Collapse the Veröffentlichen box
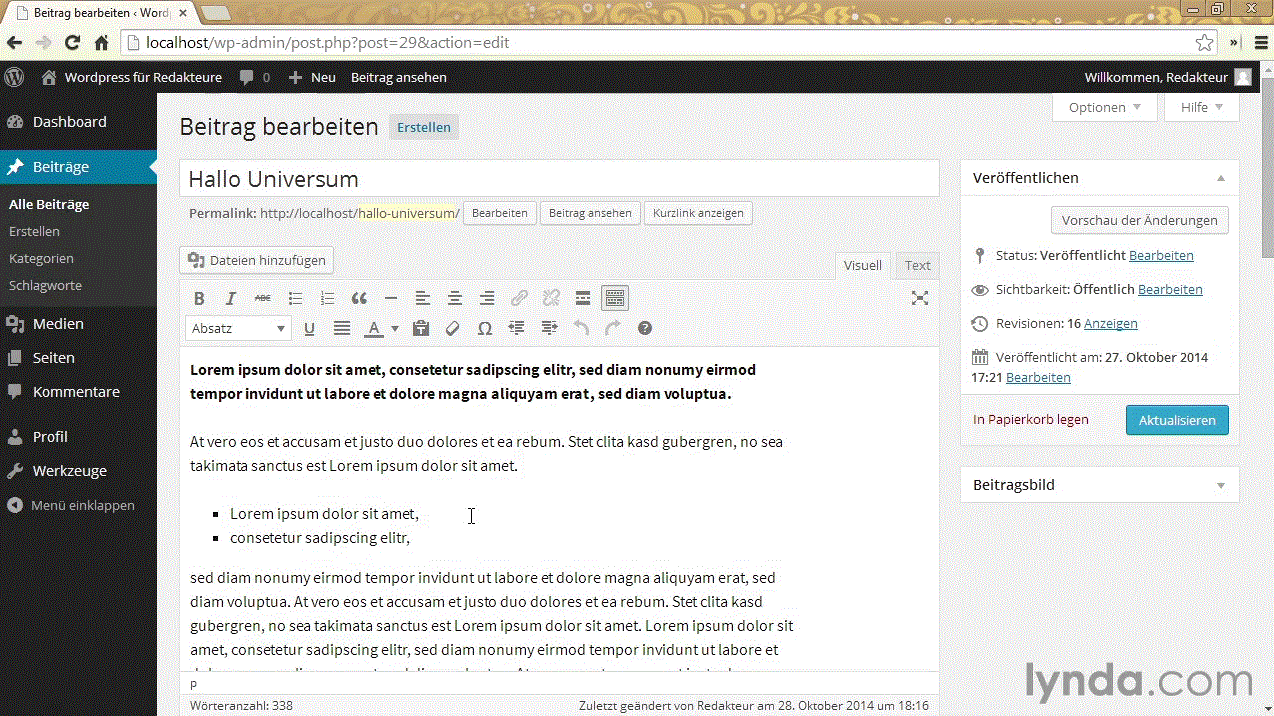Screen dimensions: 1274x716 click(1221, 178)
